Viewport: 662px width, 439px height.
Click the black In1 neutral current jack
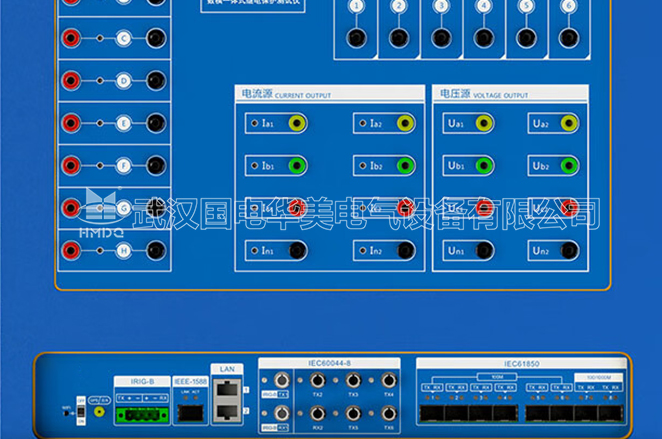click(x=297, y=251)
